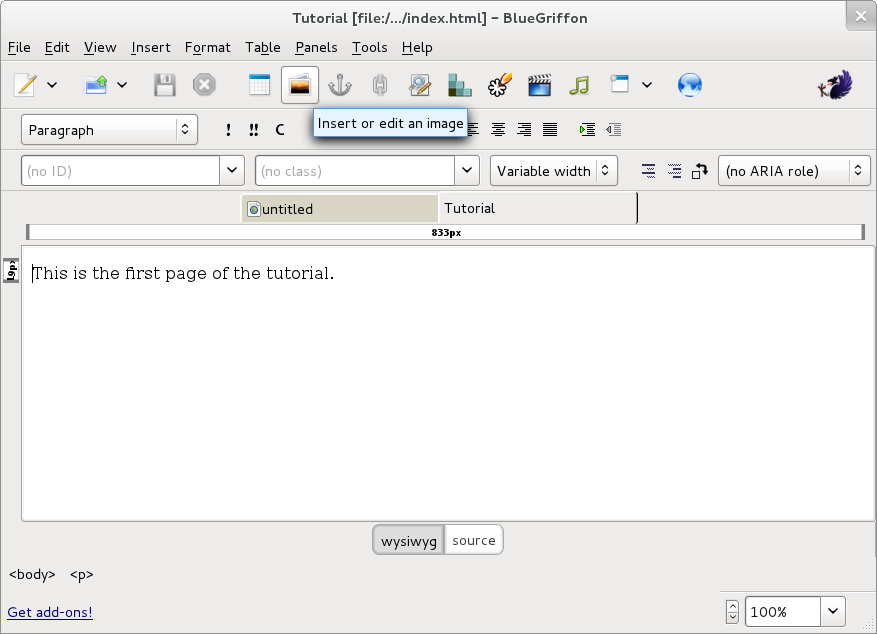Switch to the untitled document tab
The height and width of the screenshot is (634, 877).
click(x=340, y=209)
